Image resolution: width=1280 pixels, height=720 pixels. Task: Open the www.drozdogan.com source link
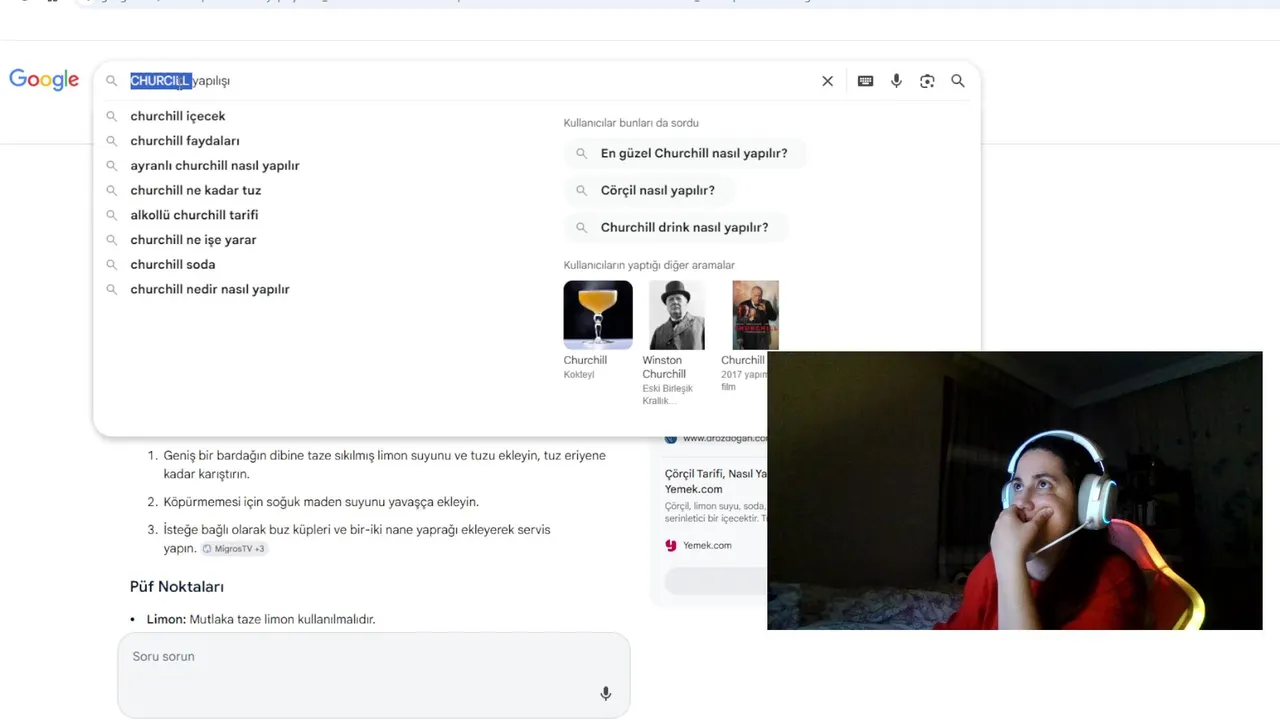[725, 438]
